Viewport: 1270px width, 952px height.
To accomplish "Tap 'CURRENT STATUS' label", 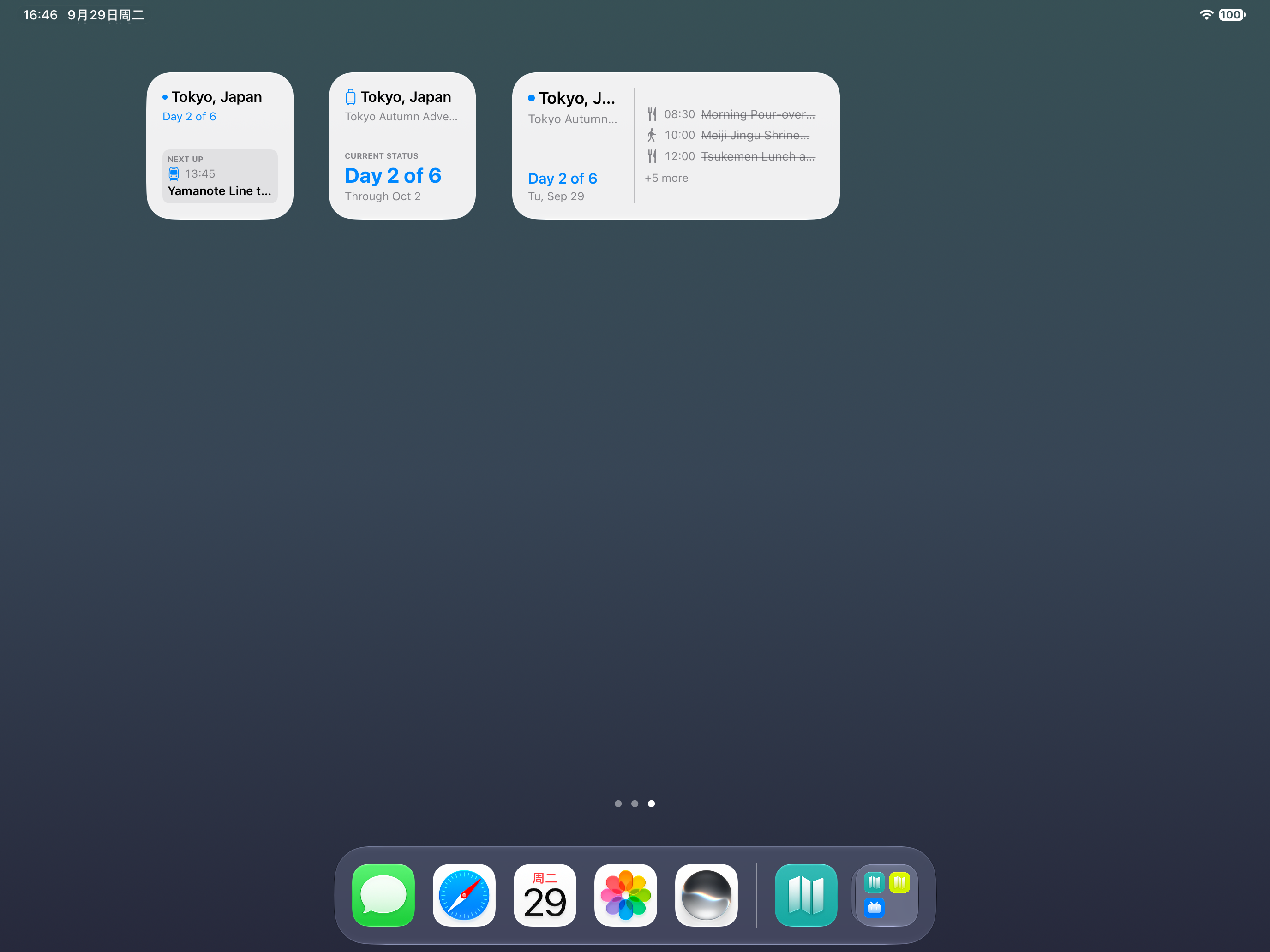I will (381, 156).
